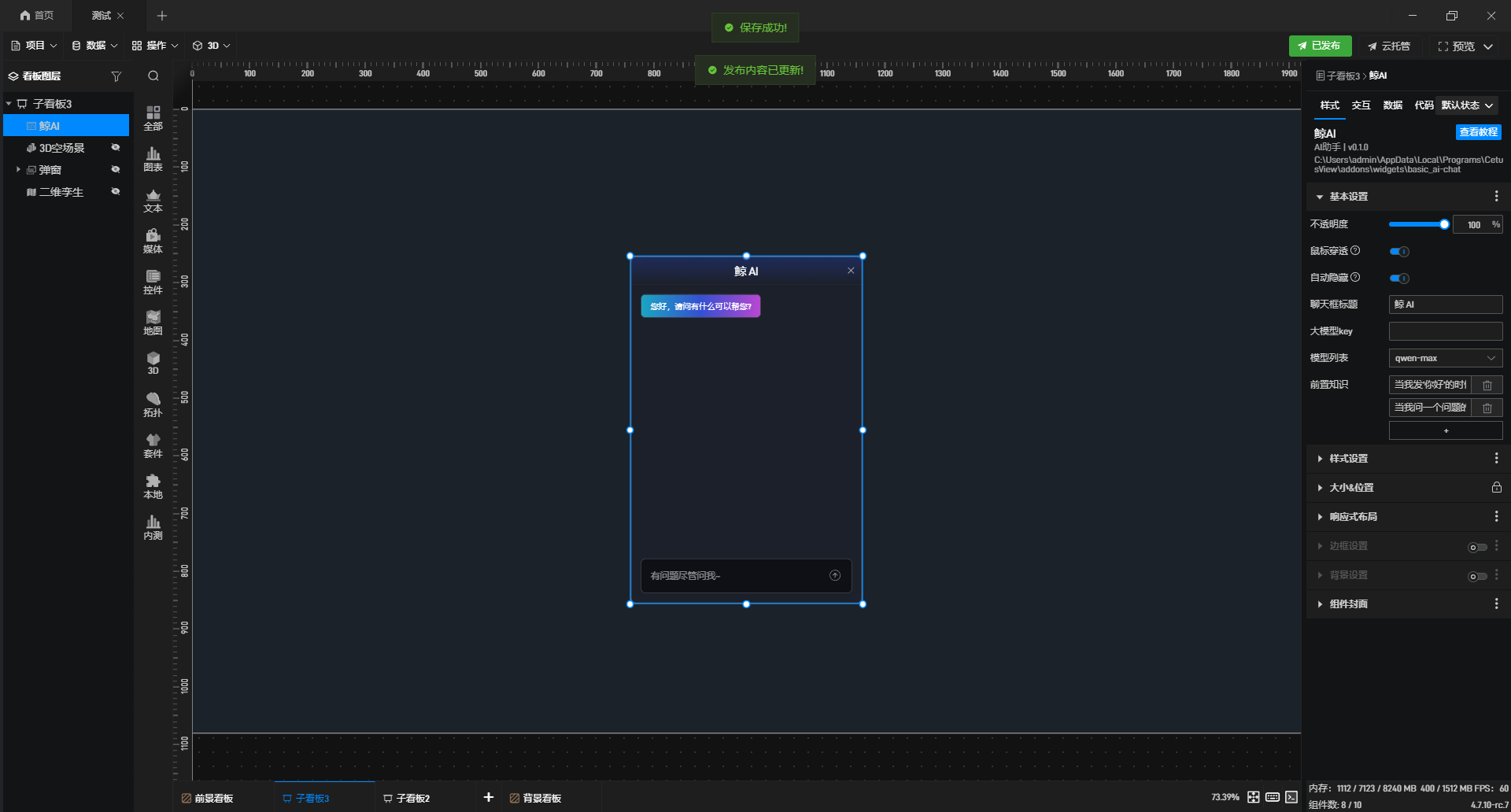Click the 大模型key input field
1511x812 pixels.
click(1446, 331)
